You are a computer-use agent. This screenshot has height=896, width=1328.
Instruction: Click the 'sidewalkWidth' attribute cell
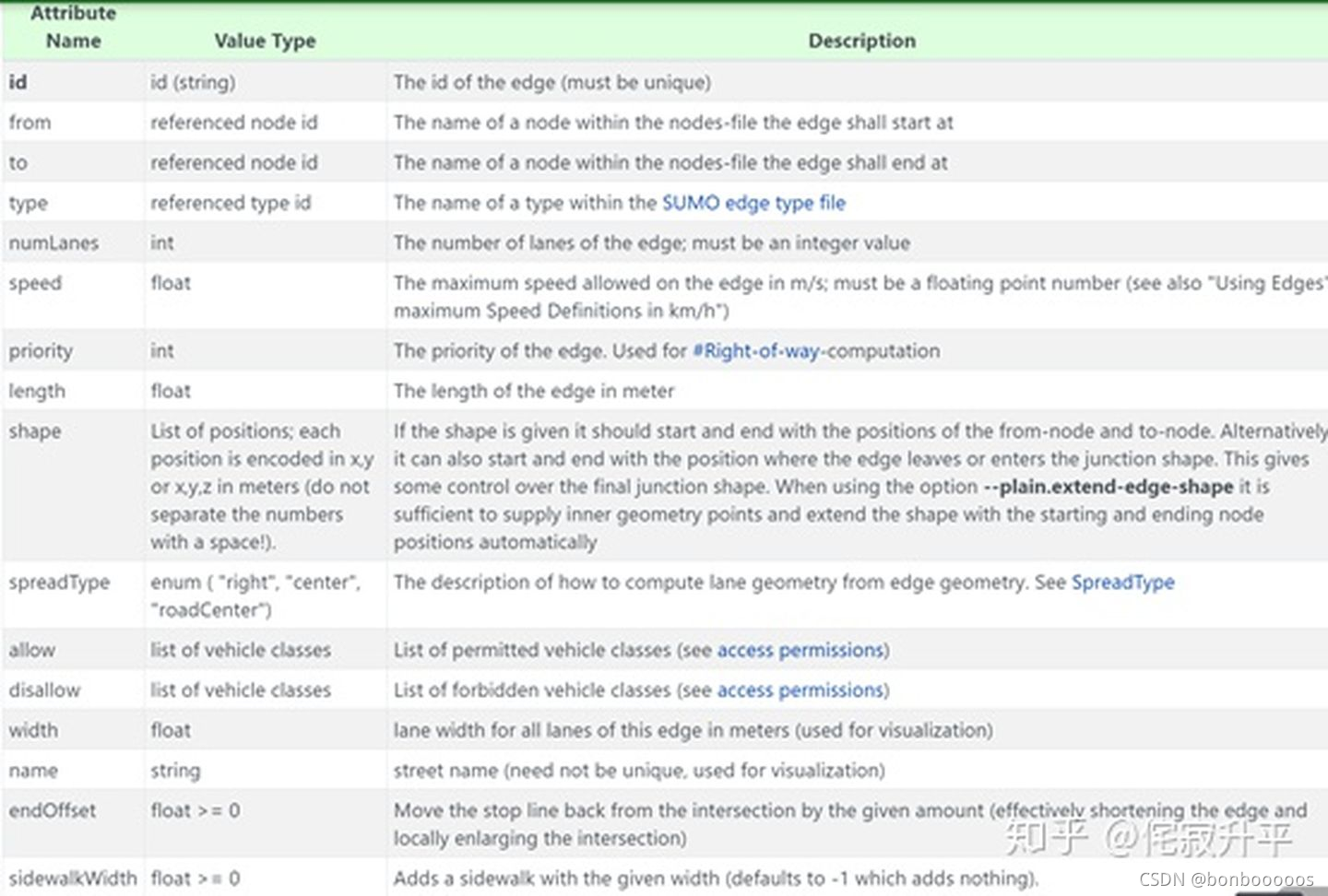73,878
